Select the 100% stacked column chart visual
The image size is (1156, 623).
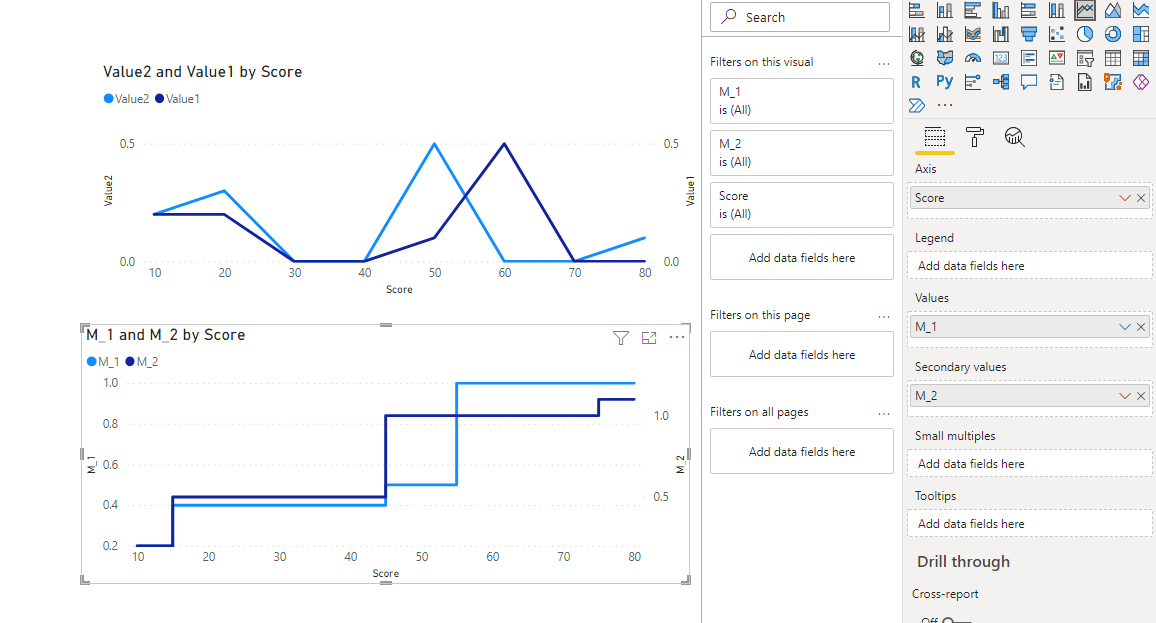click(x=1056, y=10)
